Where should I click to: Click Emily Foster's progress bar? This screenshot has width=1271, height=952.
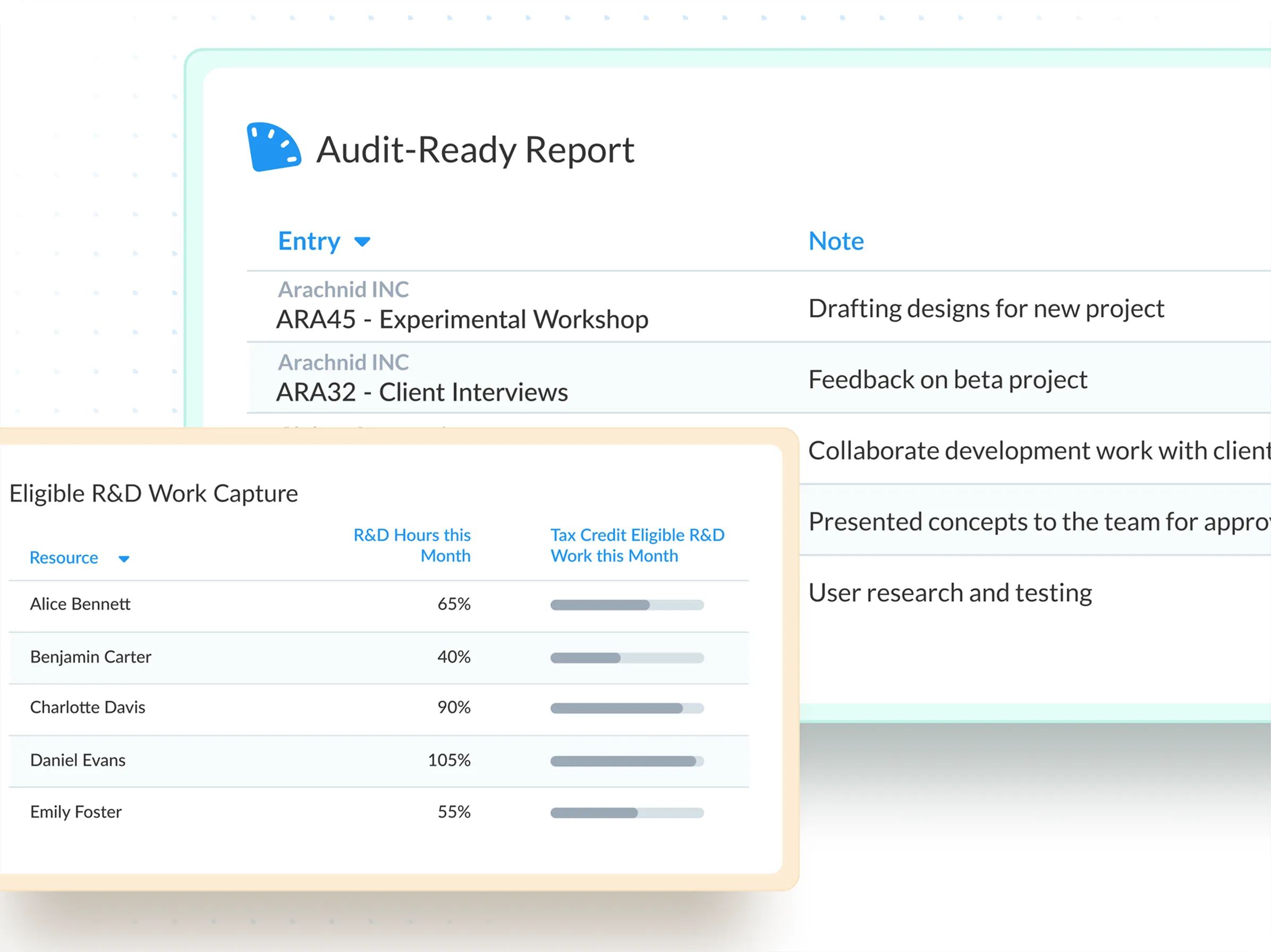pos(626,813)
